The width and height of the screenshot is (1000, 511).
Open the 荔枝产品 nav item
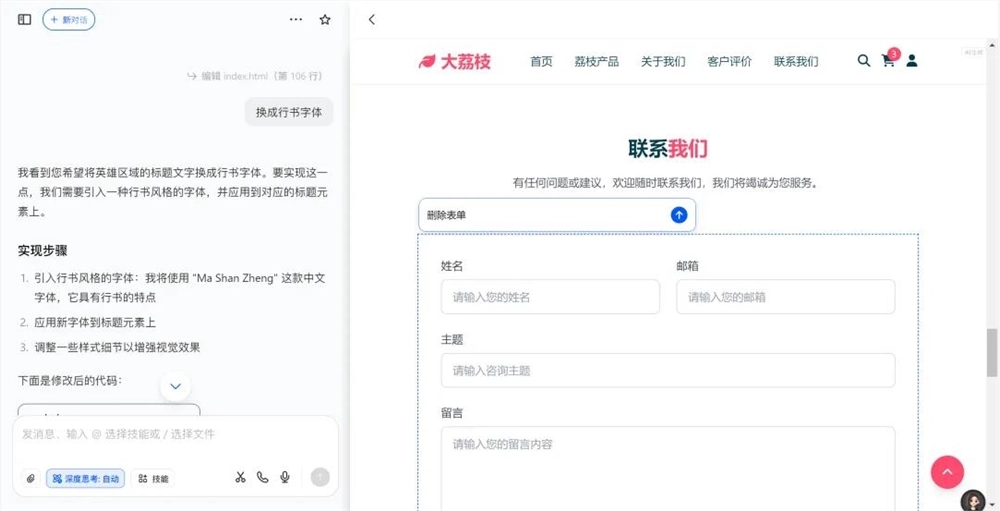[x=596, y=62]
